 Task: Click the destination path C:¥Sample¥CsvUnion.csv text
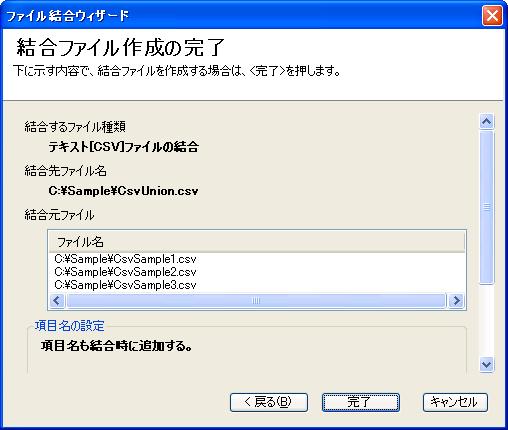pyautogui.click(x=123, y=191)
